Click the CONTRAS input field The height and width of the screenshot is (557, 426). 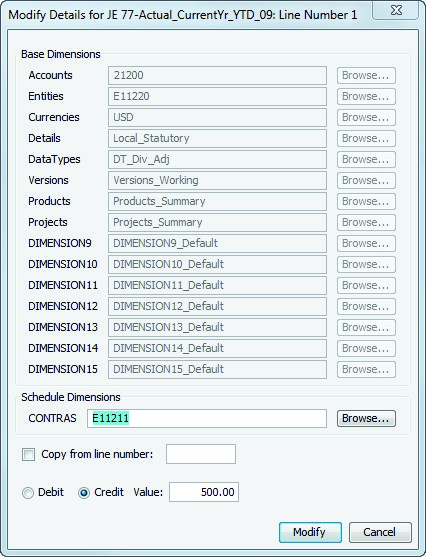tap(207, 418)
